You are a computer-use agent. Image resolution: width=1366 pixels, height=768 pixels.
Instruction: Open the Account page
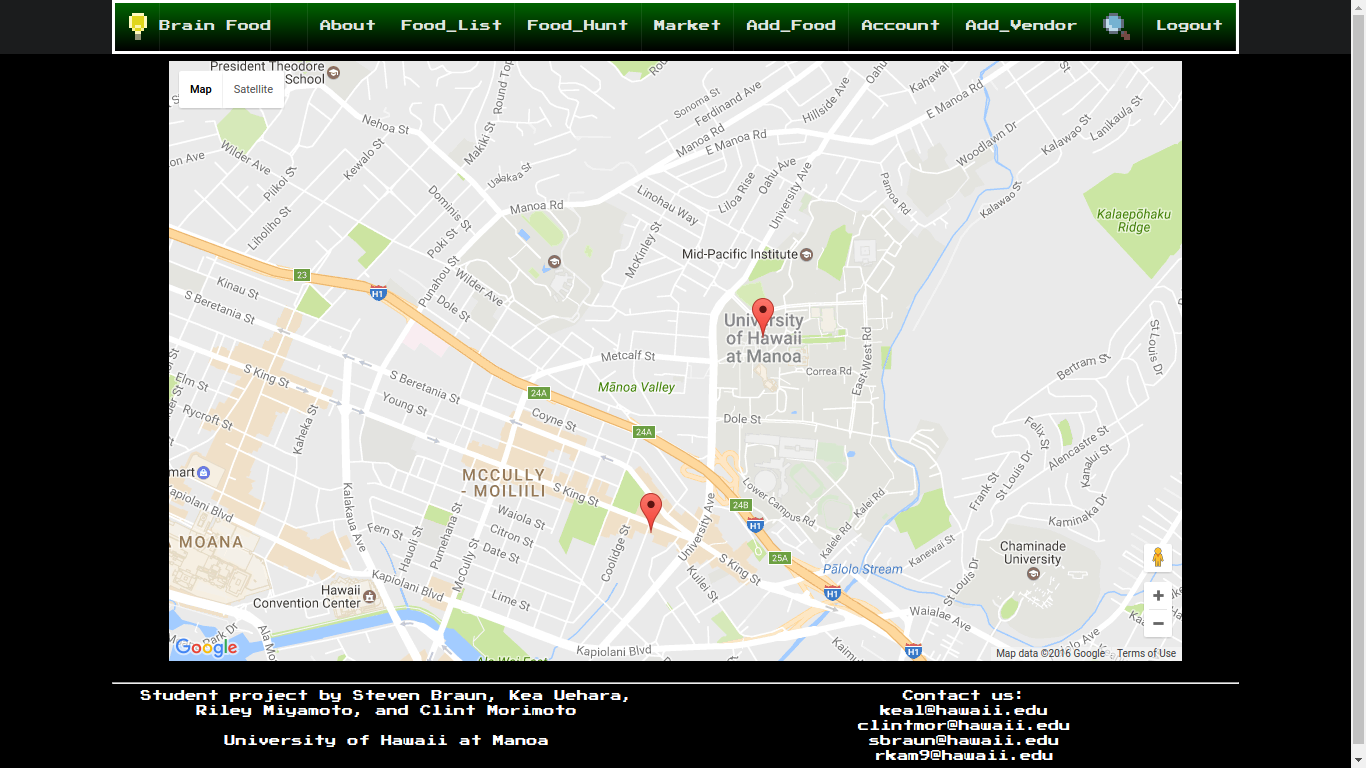click(900, 25)
